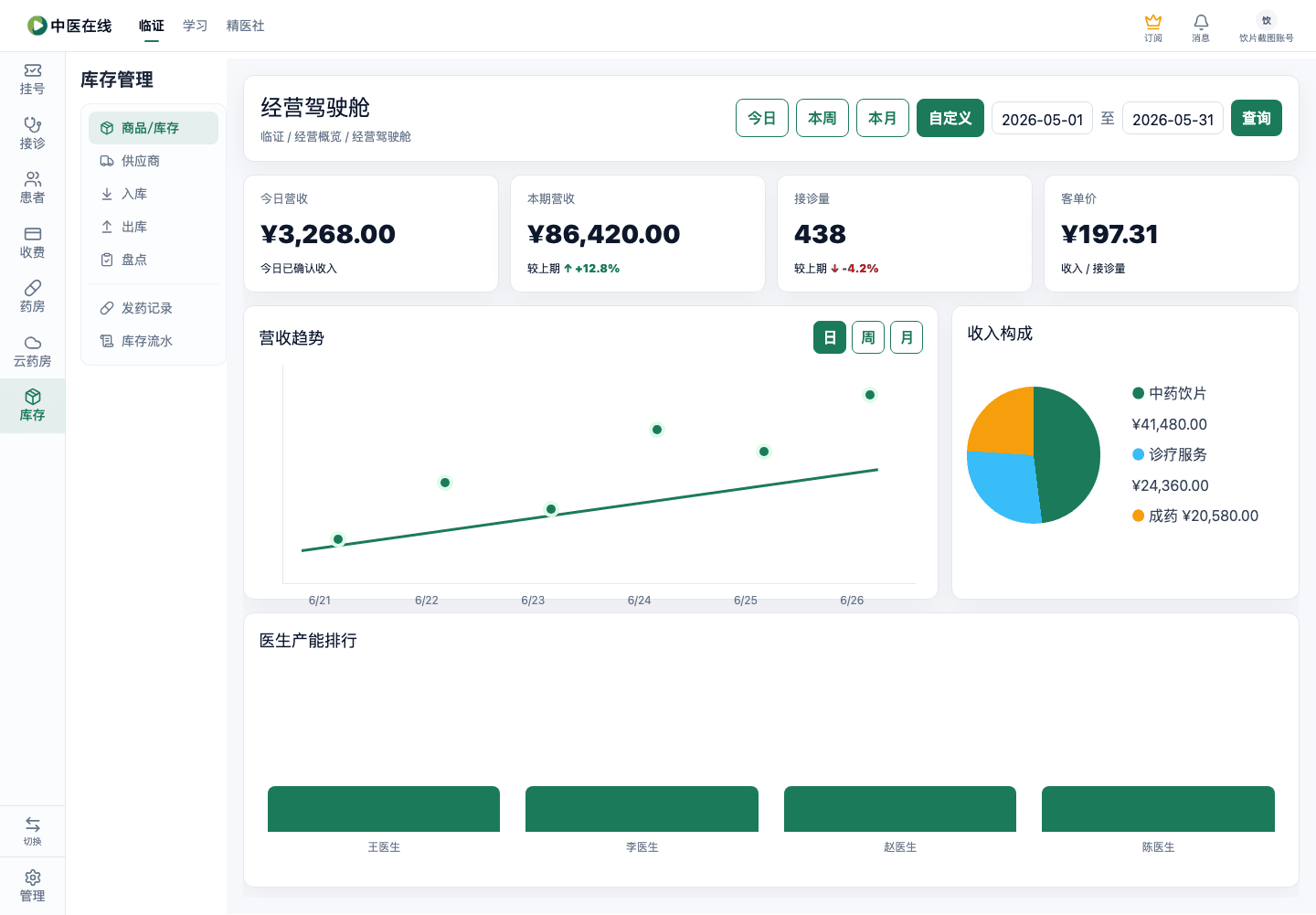1316x915 pixels.
Task: Open 发药记录 menu item
Action: click(x=154, y=308)
